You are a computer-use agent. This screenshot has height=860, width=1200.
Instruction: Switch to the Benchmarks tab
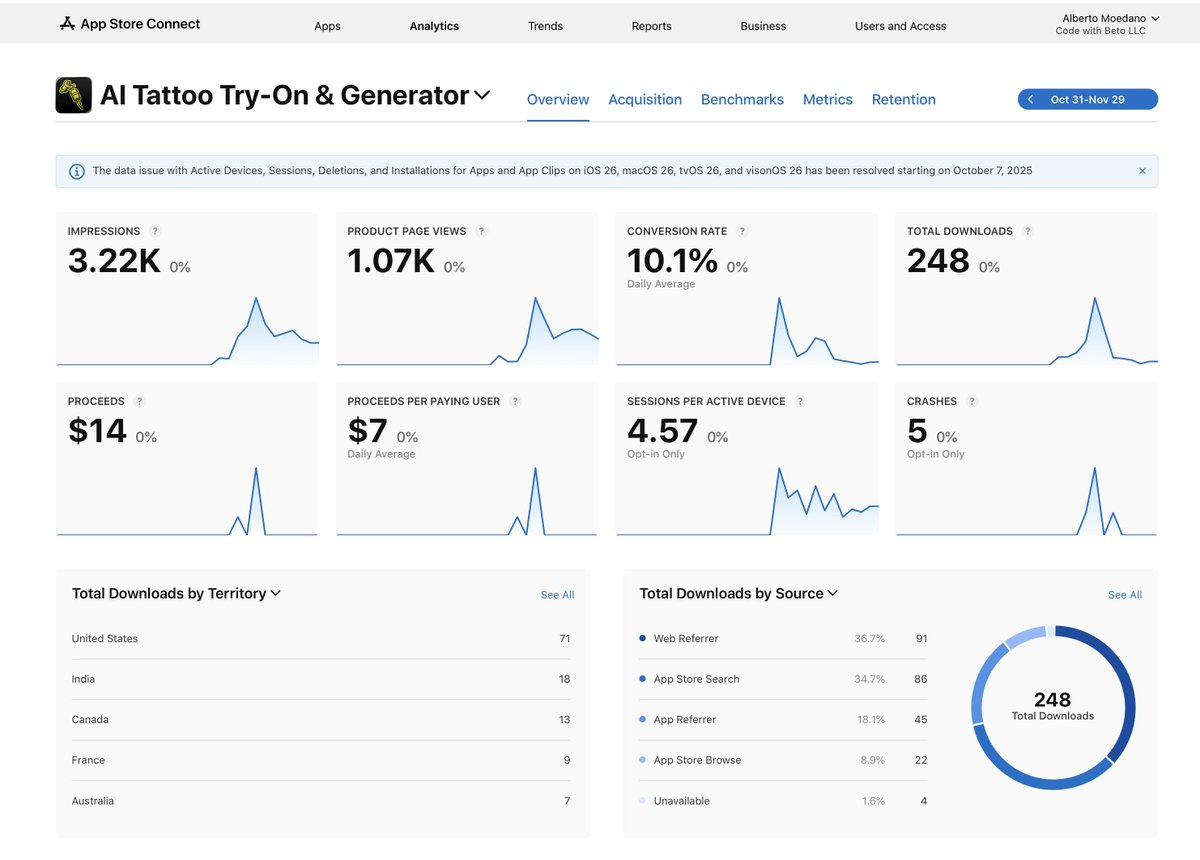(x=742, y=99)
